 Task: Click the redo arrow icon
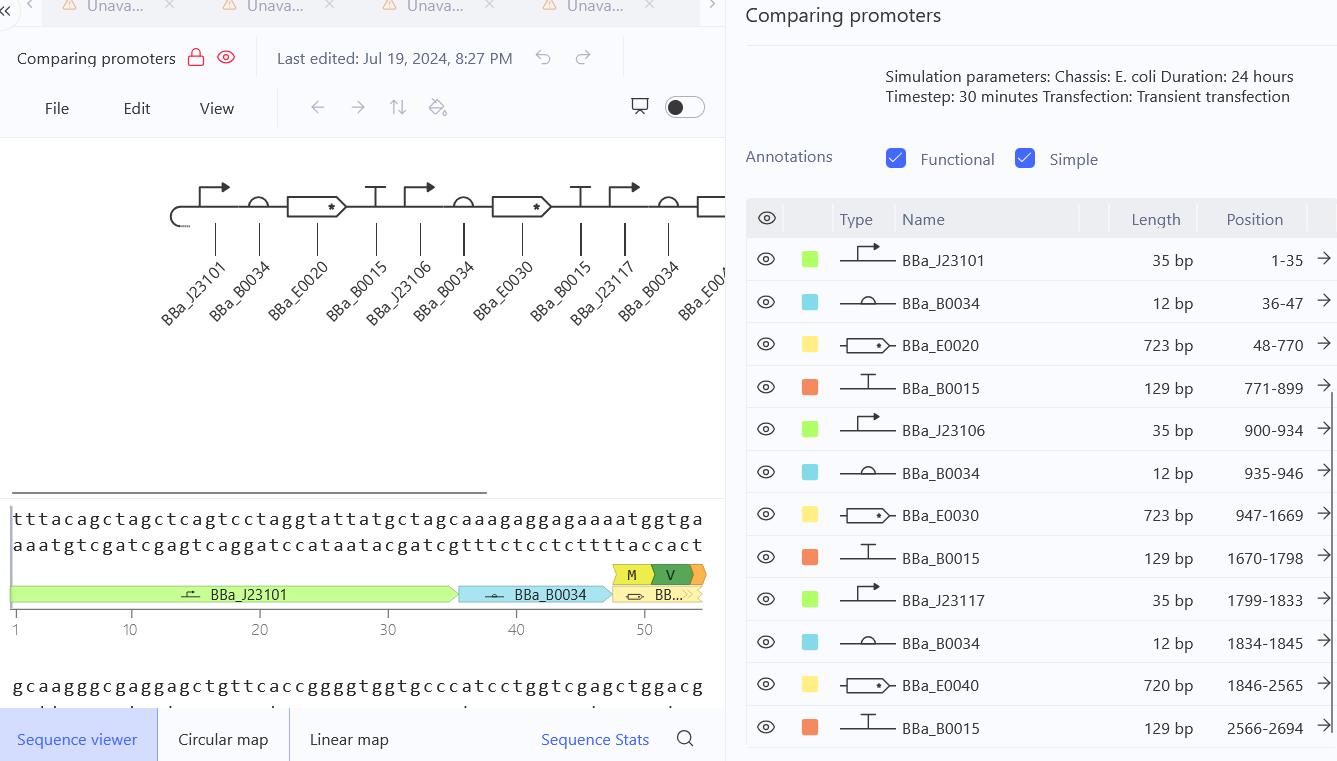[583, 58]
